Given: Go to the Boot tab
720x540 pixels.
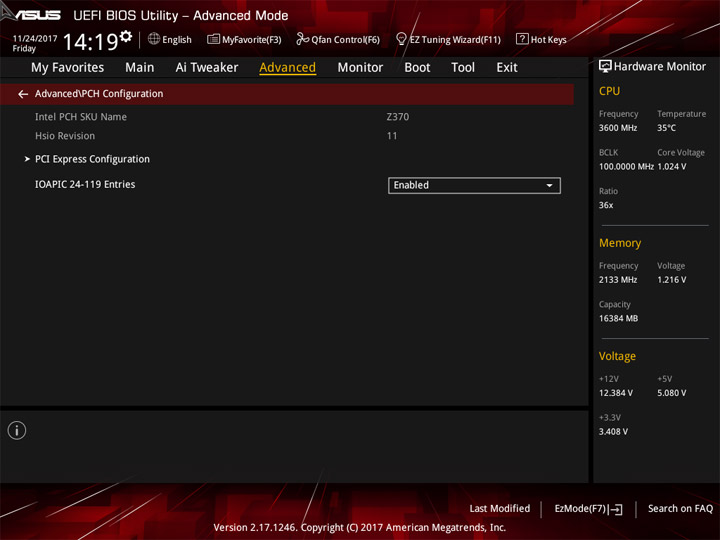Looking at the screenshot, I should (417, 68).
